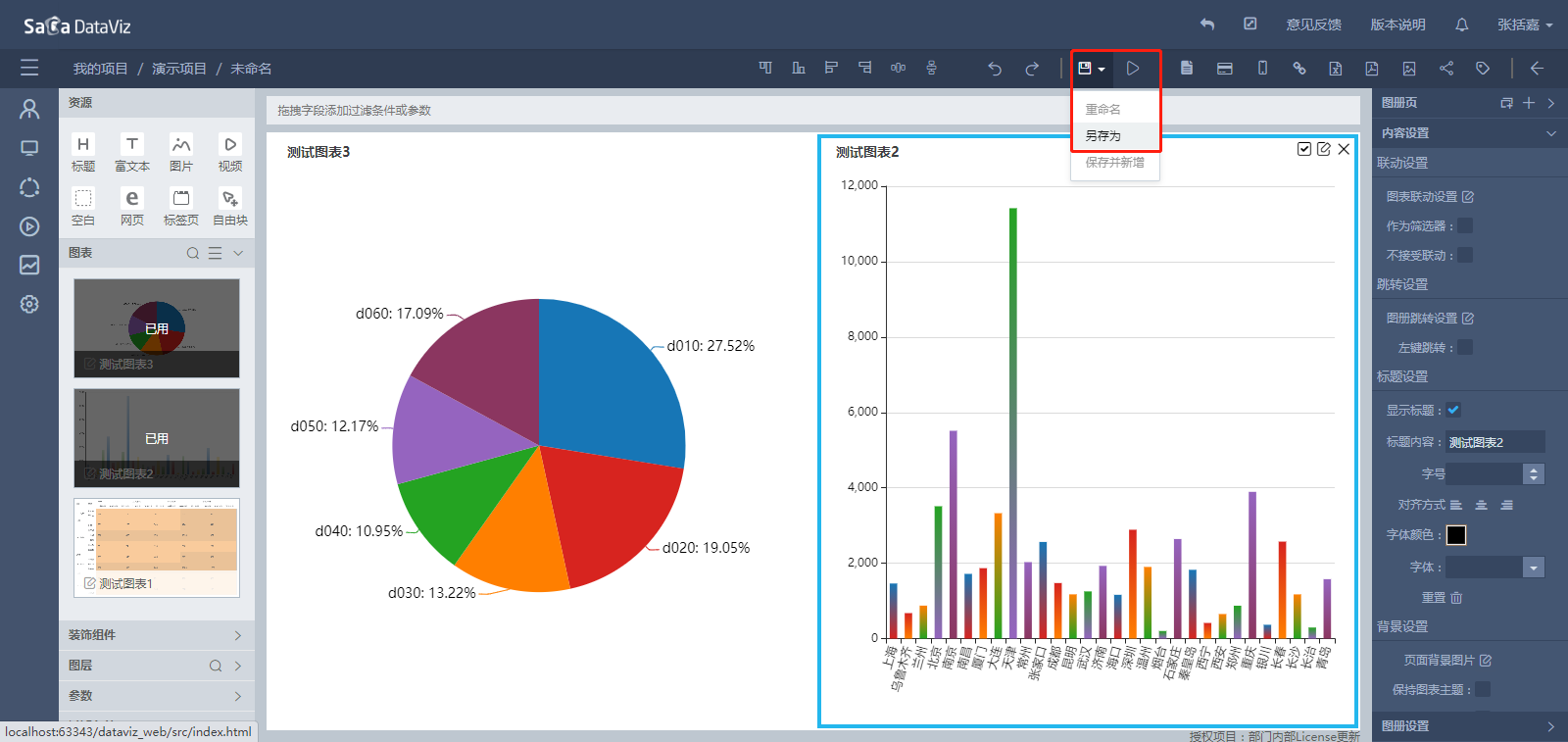Click the align-top toolbar icon
This screenshot has width=1568, height=742.
pyautogui.click(x=765, y=68)
